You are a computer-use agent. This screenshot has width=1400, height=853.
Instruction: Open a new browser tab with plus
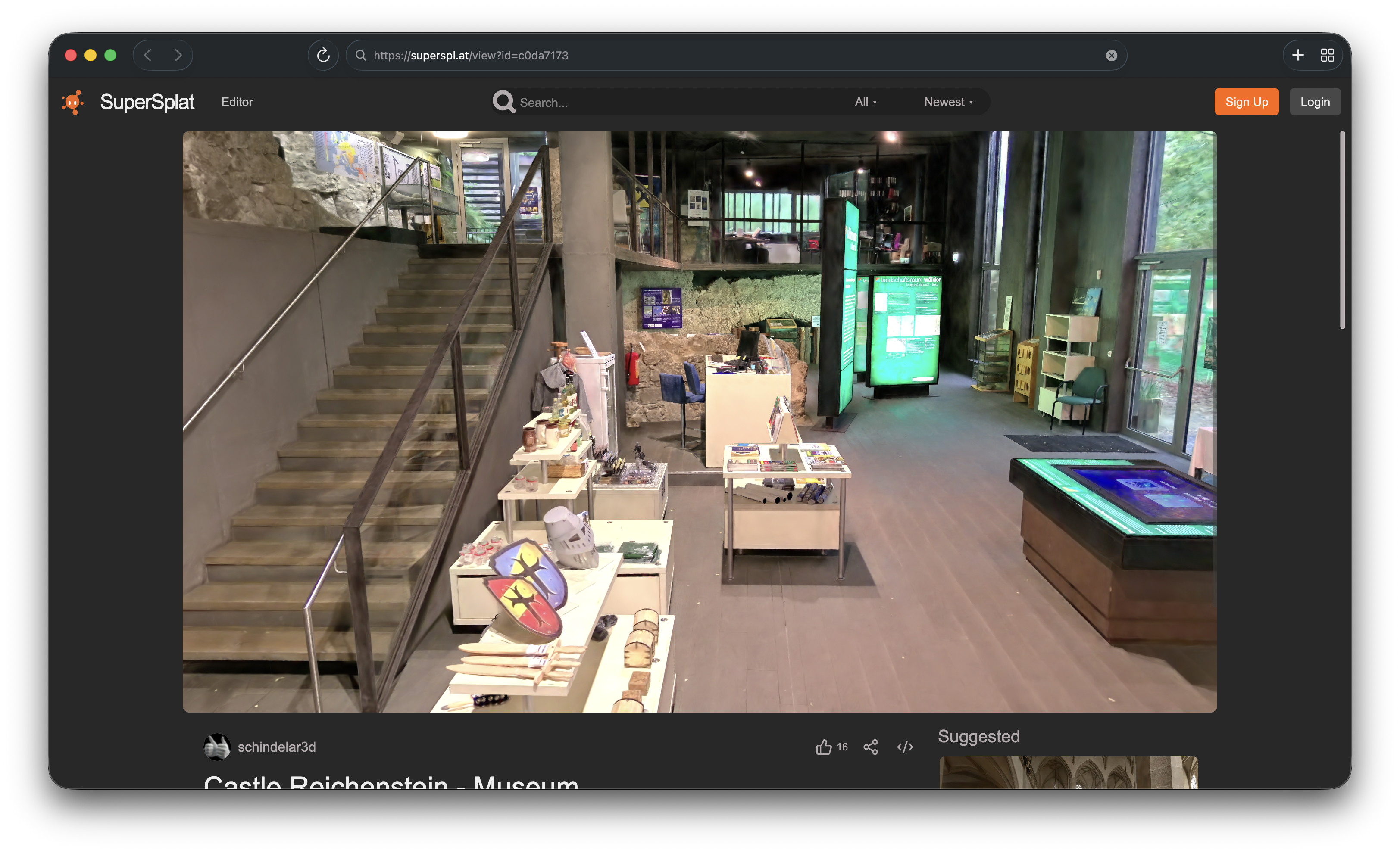pos(1298,55)
